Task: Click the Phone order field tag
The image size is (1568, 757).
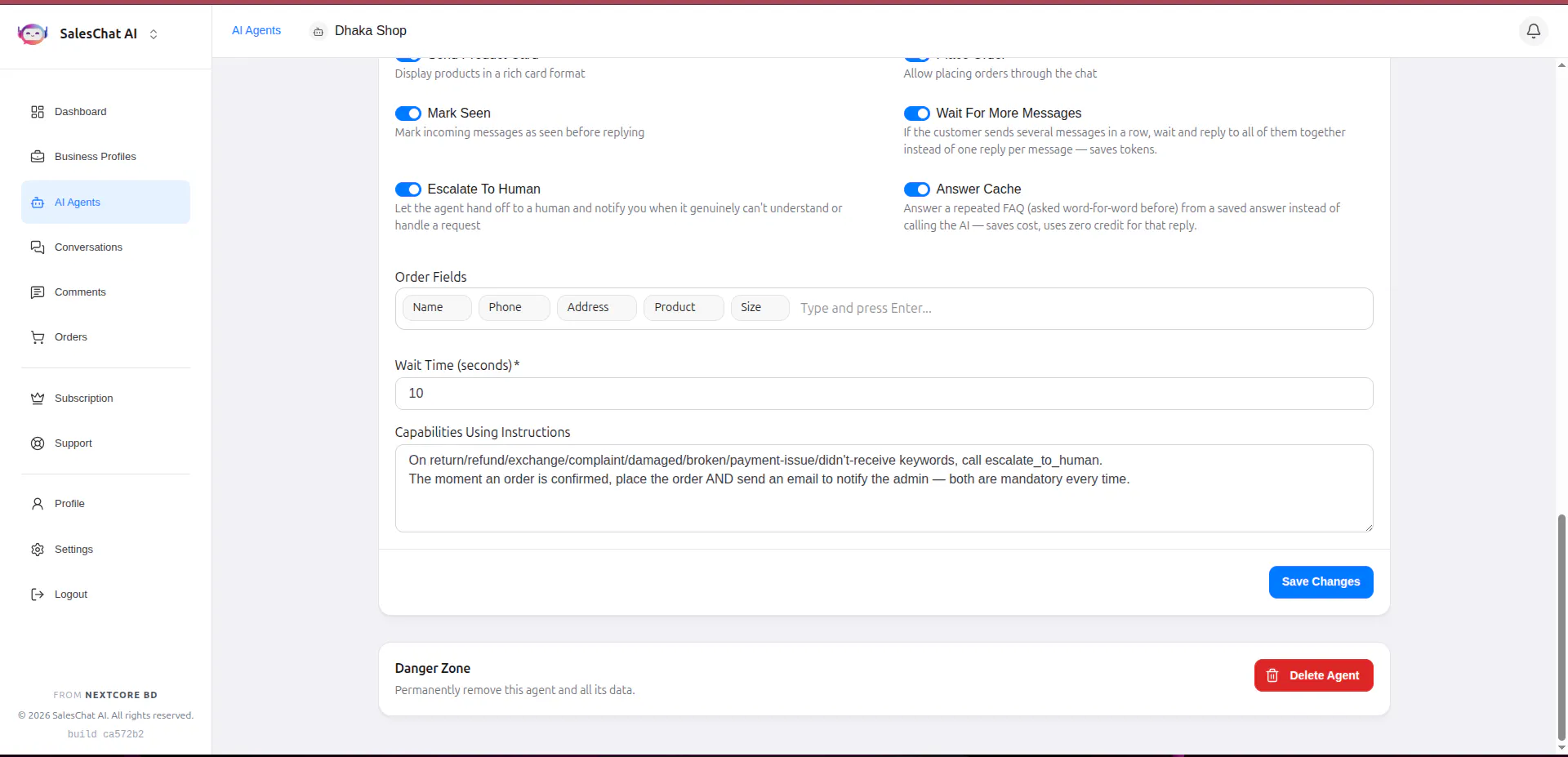Action: 514,308
